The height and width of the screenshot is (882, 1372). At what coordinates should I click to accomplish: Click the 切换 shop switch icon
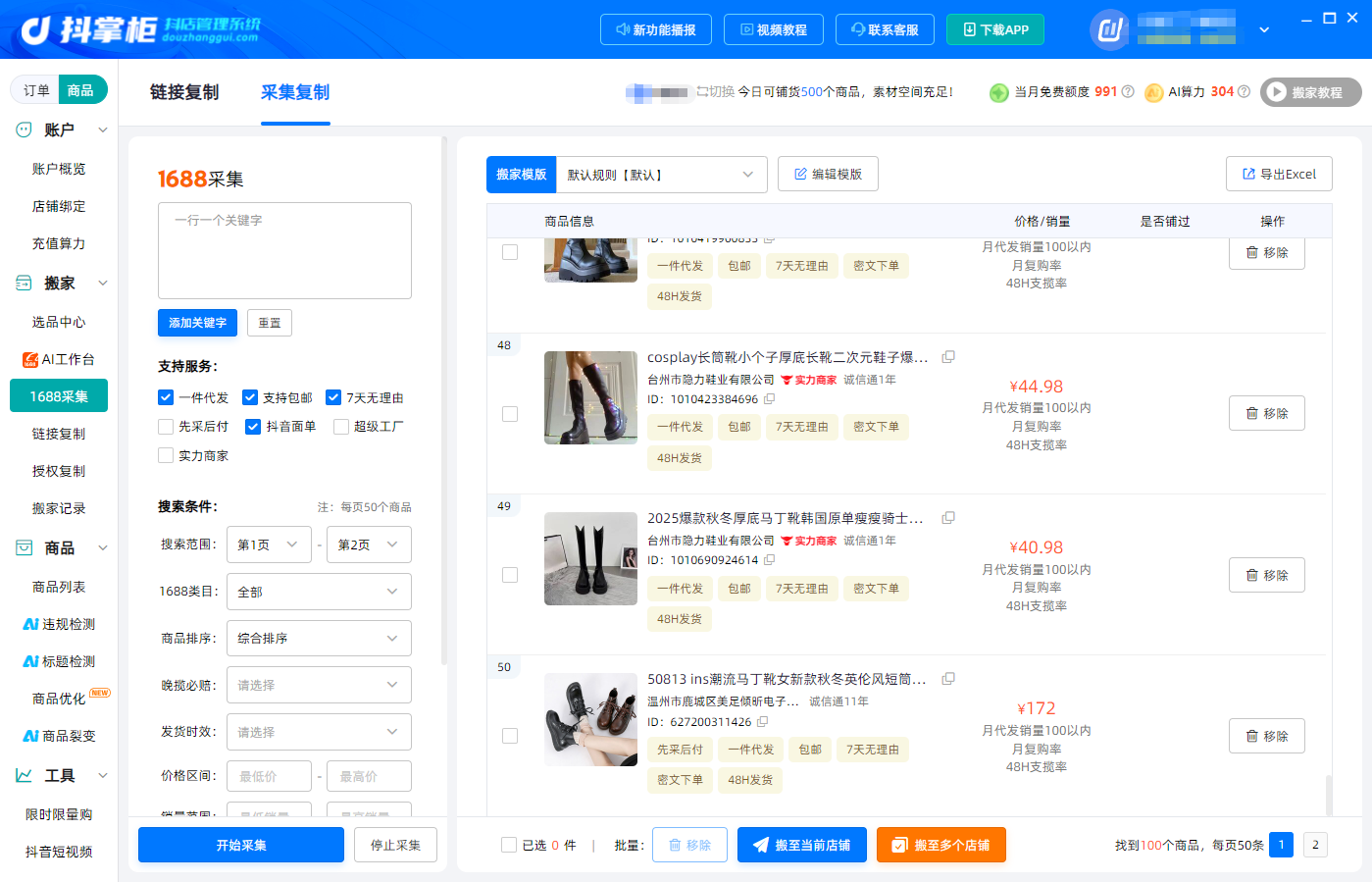point(702,91)
